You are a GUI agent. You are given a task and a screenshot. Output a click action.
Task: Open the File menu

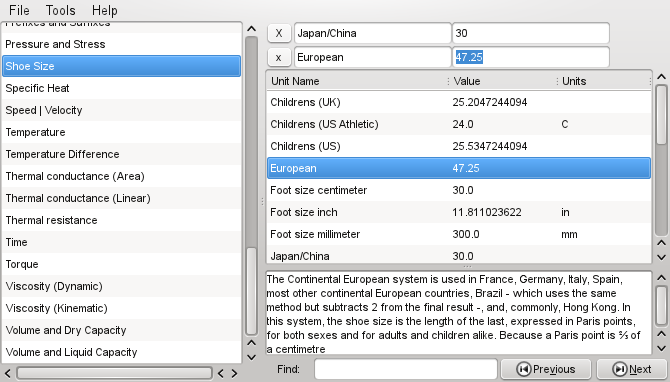(x=19, y=10)
